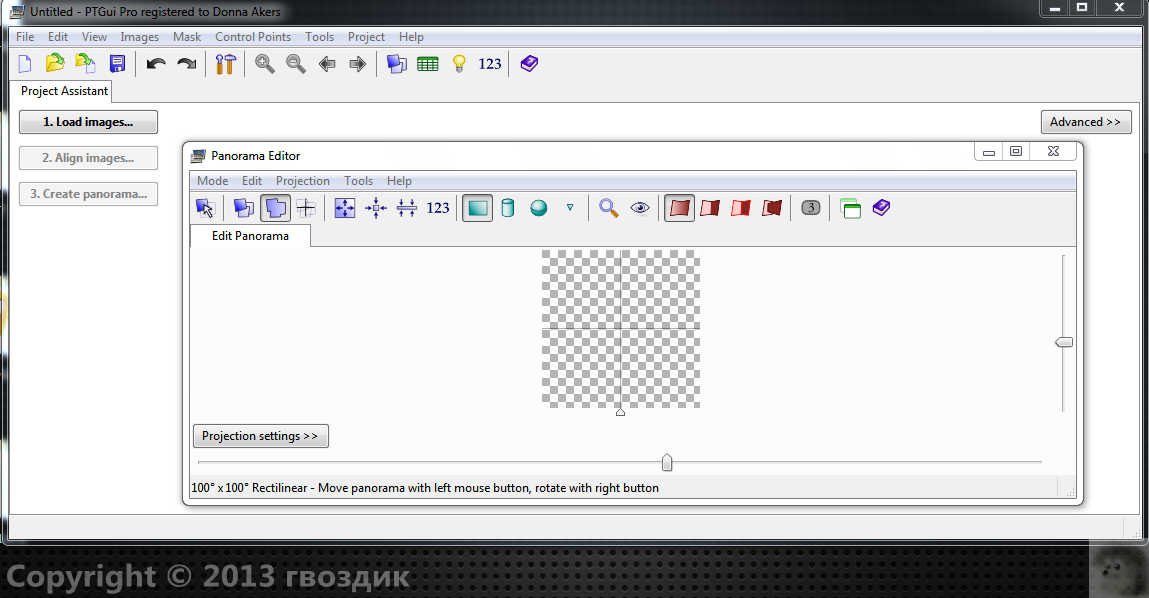Click the checkered panorama preview canvas
Image resolution: width=1149 pixels, height=598 pixels.
[621, 329]
